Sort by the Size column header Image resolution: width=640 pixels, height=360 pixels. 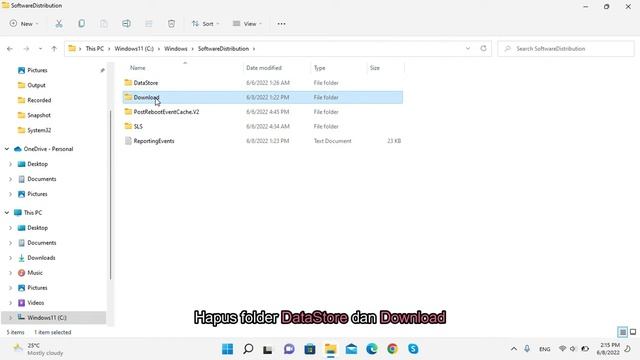coord(375,68)
